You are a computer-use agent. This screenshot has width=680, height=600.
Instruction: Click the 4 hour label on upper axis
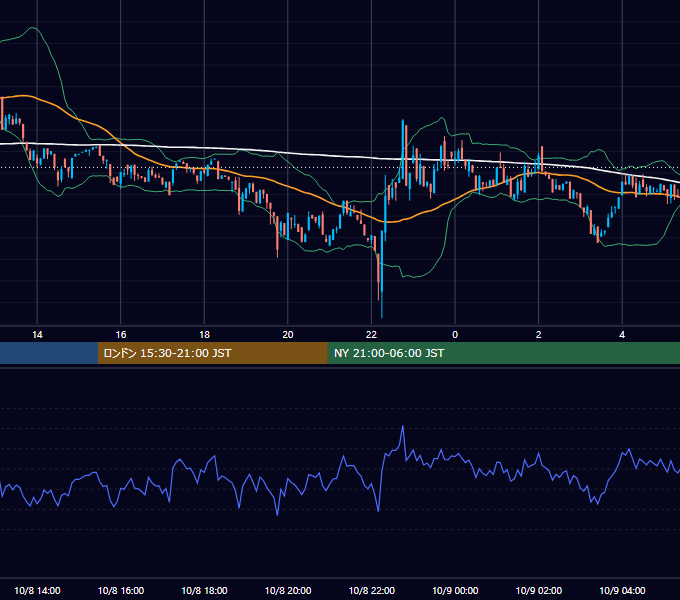[622, 335]
